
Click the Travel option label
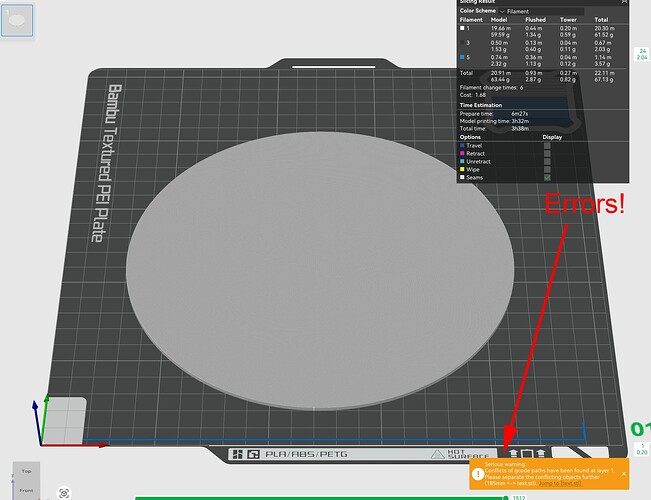point(474,146)
